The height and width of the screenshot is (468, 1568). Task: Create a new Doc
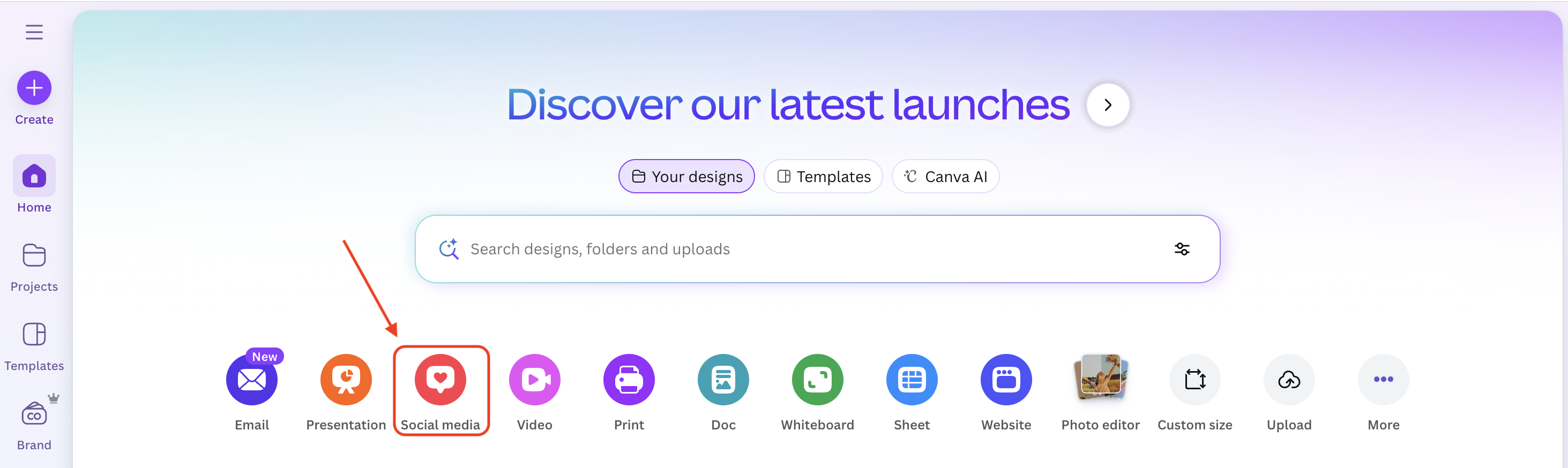[x=723, y=380]
